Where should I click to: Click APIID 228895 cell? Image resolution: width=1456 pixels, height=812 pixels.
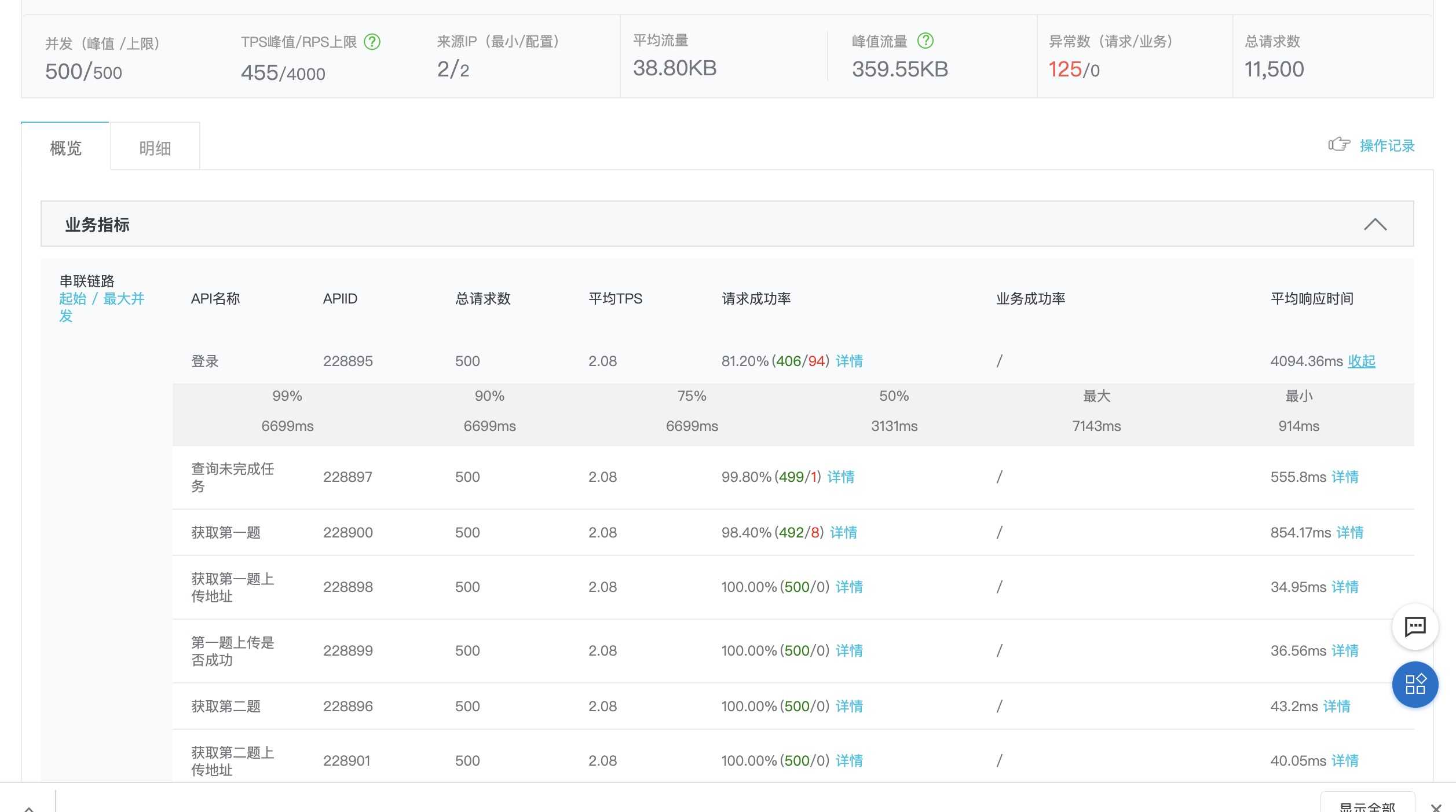click(347, 361)
